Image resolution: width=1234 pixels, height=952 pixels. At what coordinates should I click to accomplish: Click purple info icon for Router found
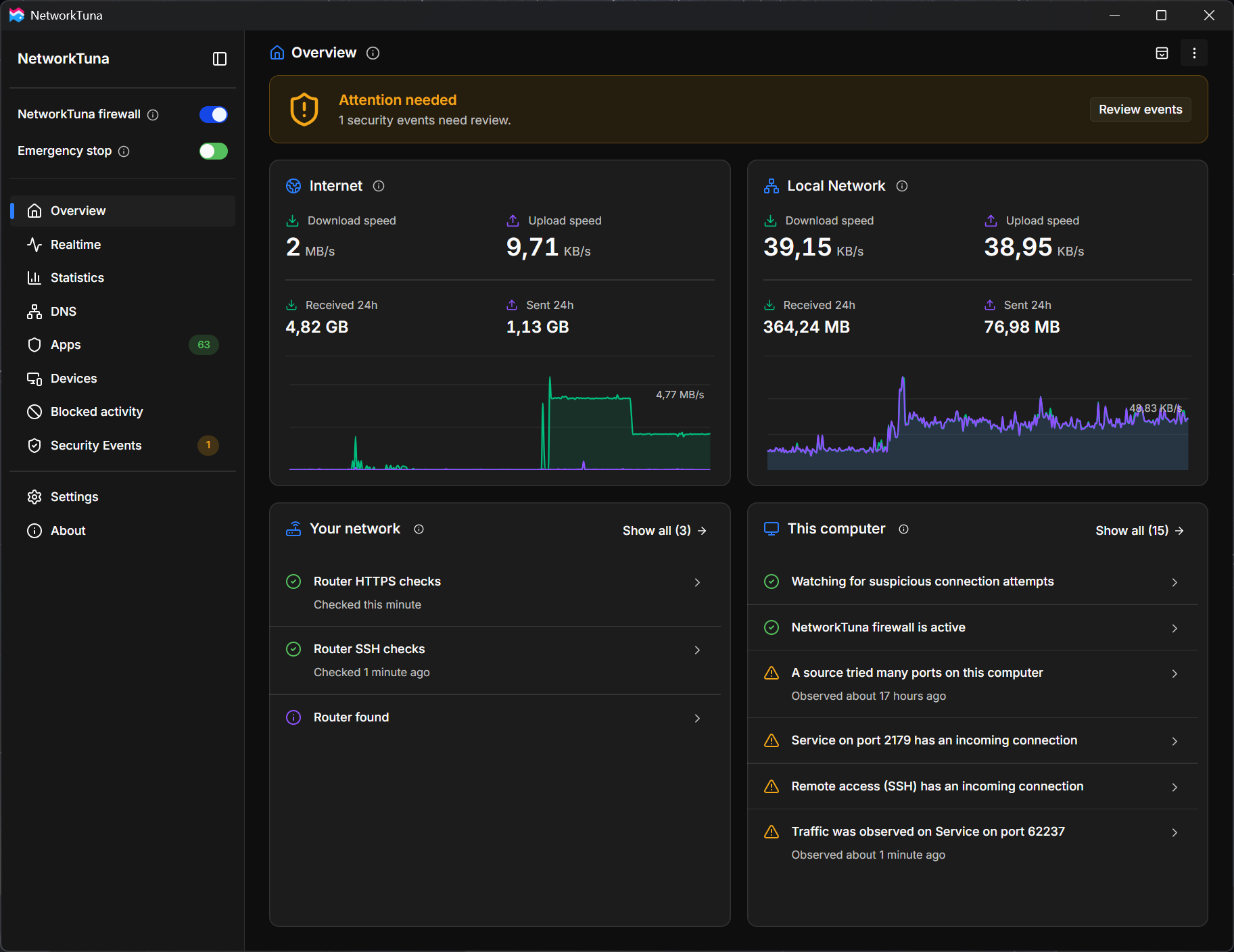point(293,717)
